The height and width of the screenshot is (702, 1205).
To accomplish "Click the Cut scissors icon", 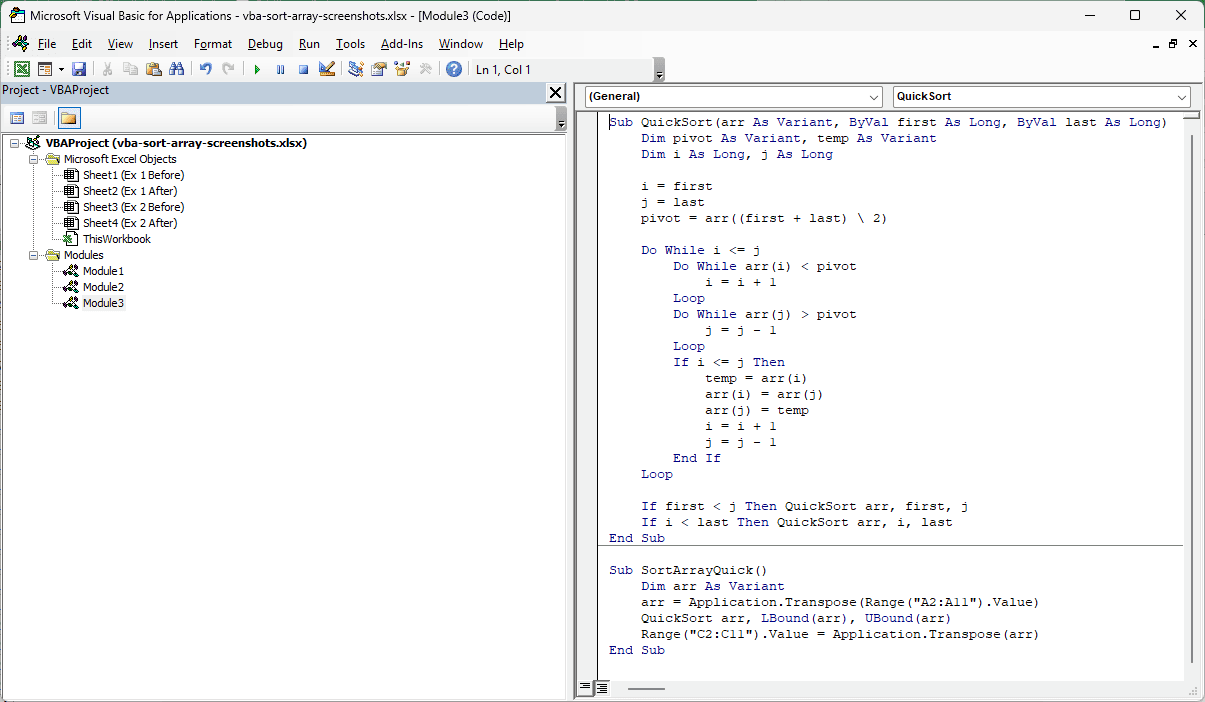I will click(107, 69).
